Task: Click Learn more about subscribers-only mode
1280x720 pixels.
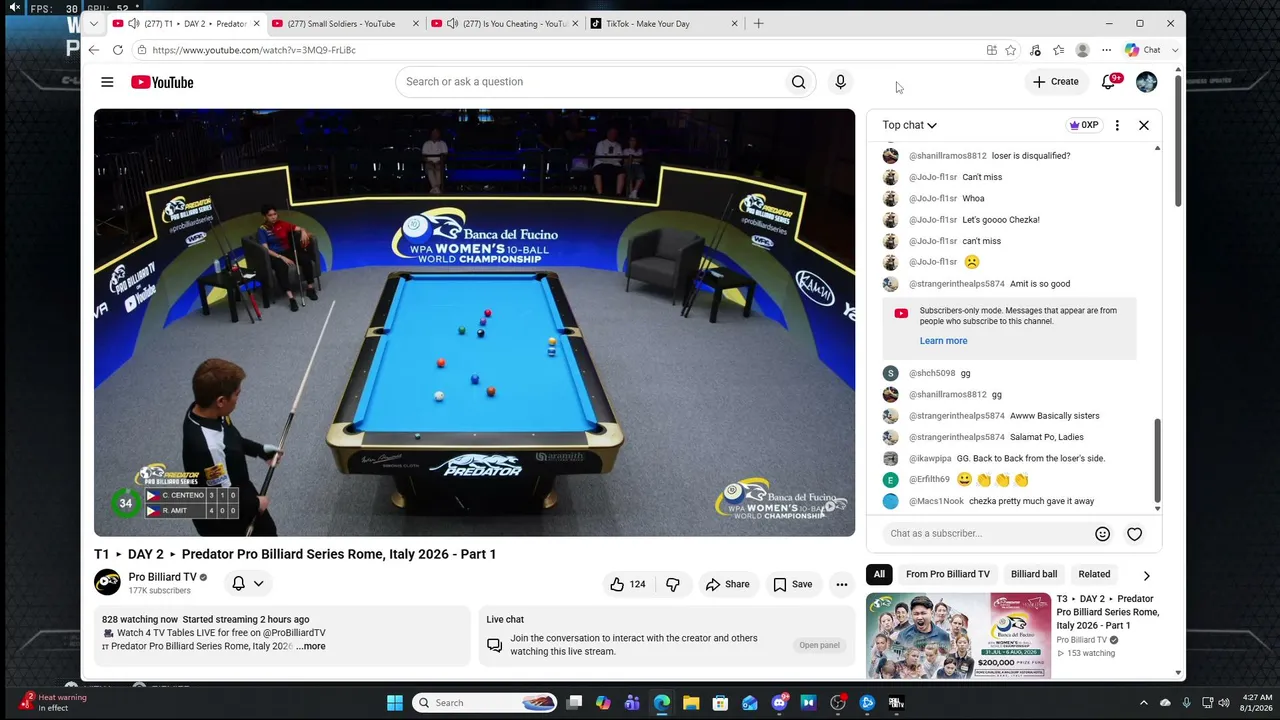Action: pos(943,341)
